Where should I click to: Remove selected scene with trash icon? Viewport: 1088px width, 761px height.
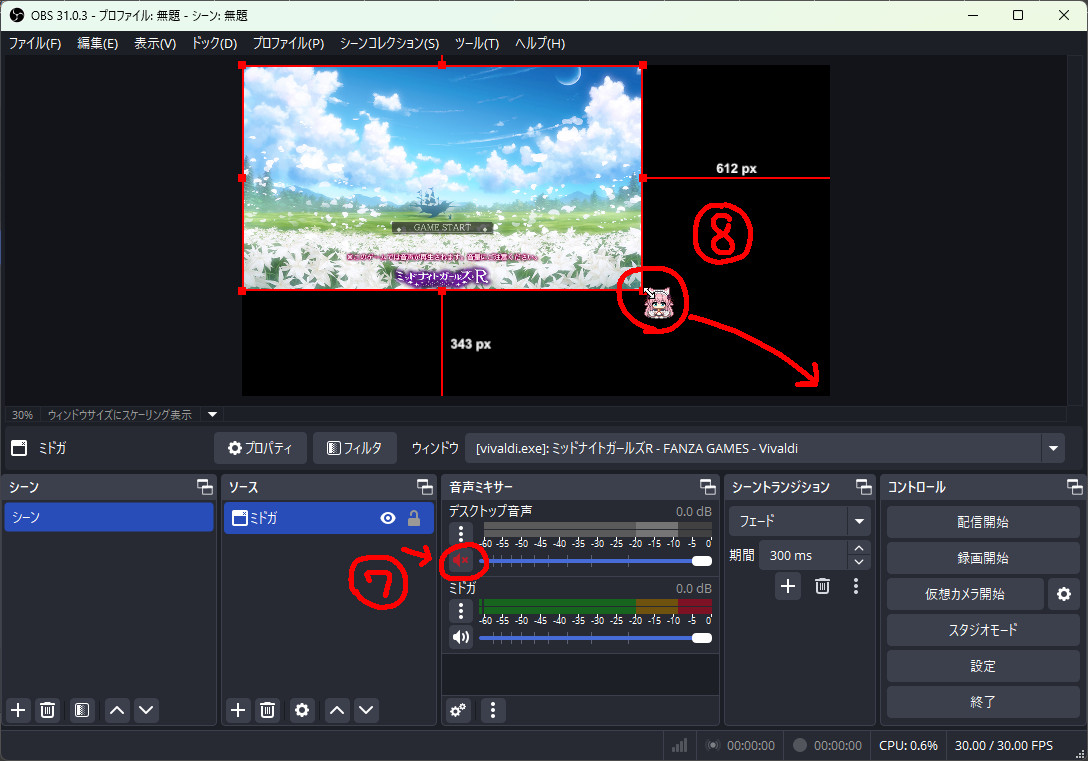(47, 710)
